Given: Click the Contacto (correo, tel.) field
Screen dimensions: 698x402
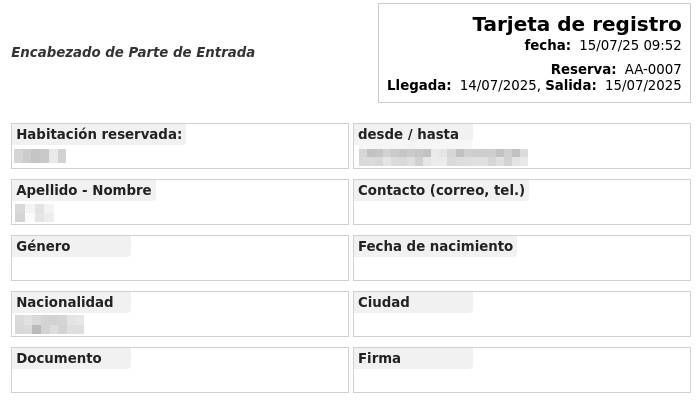Looking at the screenshot, I should (x=522, y=202).
